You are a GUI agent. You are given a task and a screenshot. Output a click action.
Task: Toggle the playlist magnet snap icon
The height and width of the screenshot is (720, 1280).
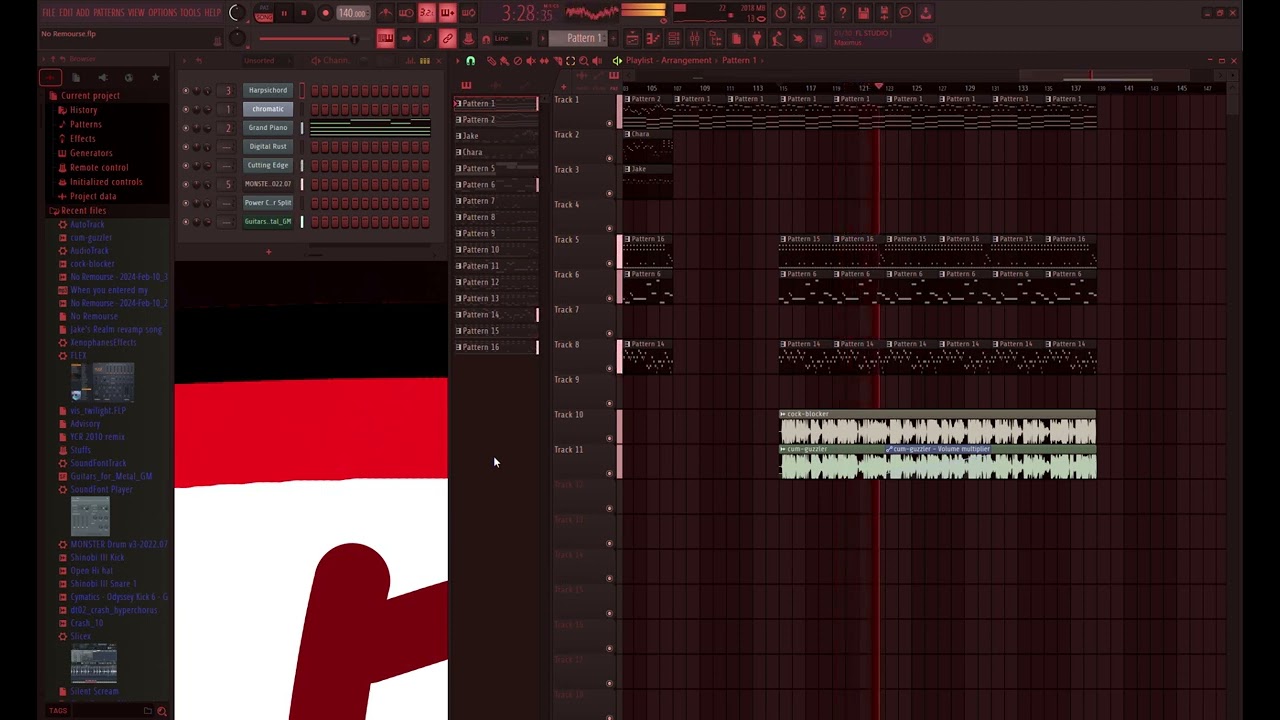tap(470, 61)
